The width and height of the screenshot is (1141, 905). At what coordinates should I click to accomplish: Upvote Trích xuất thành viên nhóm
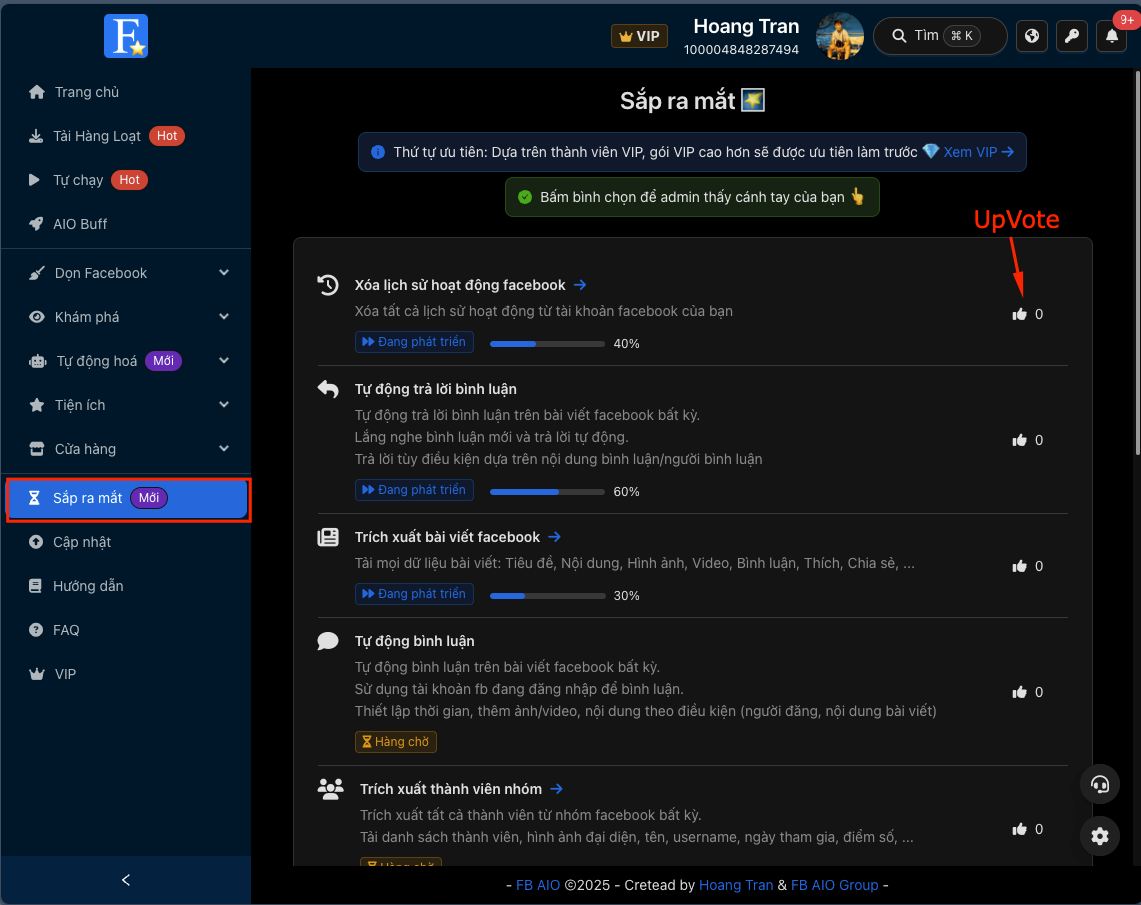pos(1019,829)
